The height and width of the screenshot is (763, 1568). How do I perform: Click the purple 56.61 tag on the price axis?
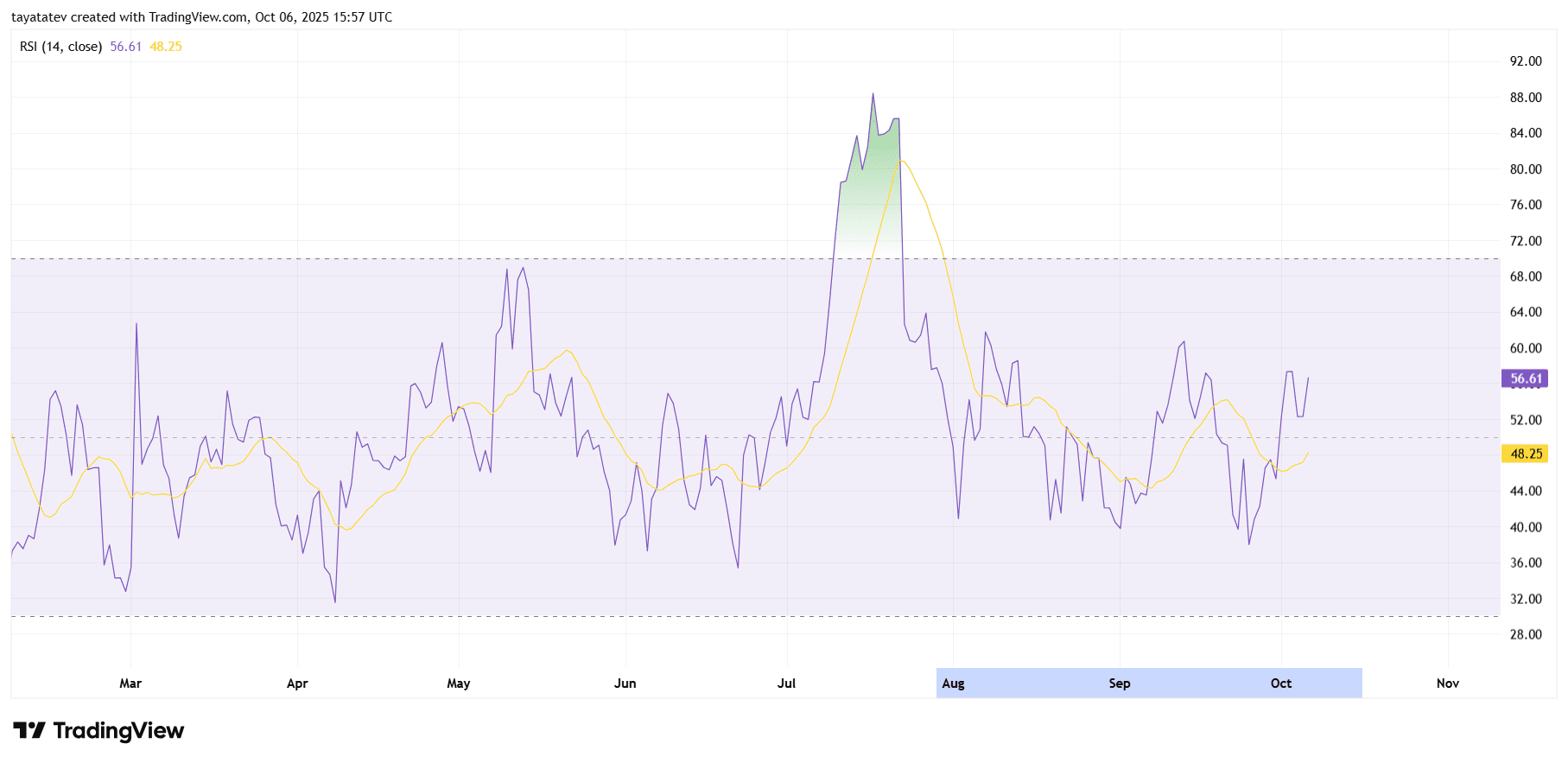click(1525, 378)
